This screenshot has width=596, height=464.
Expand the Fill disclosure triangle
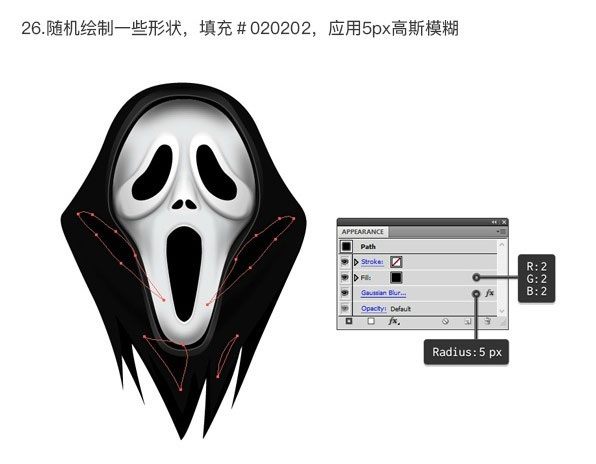356,277
